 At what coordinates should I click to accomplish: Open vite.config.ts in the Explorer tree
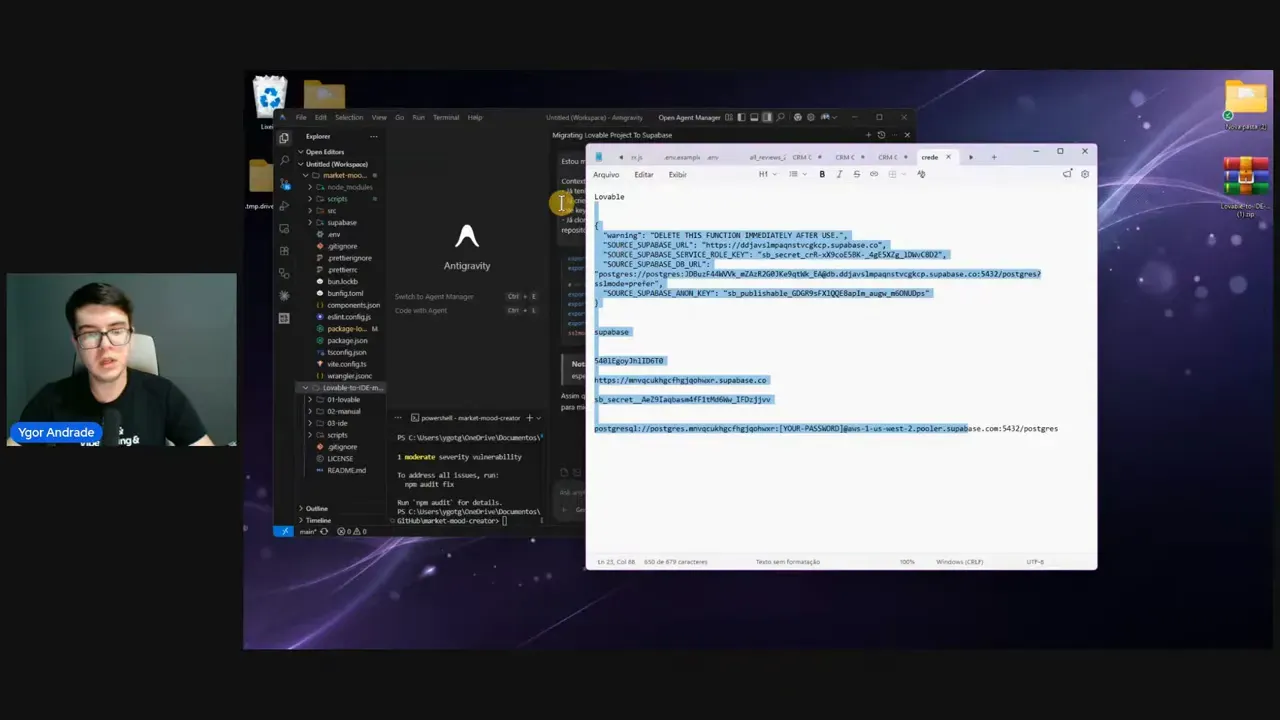(347, 364)
